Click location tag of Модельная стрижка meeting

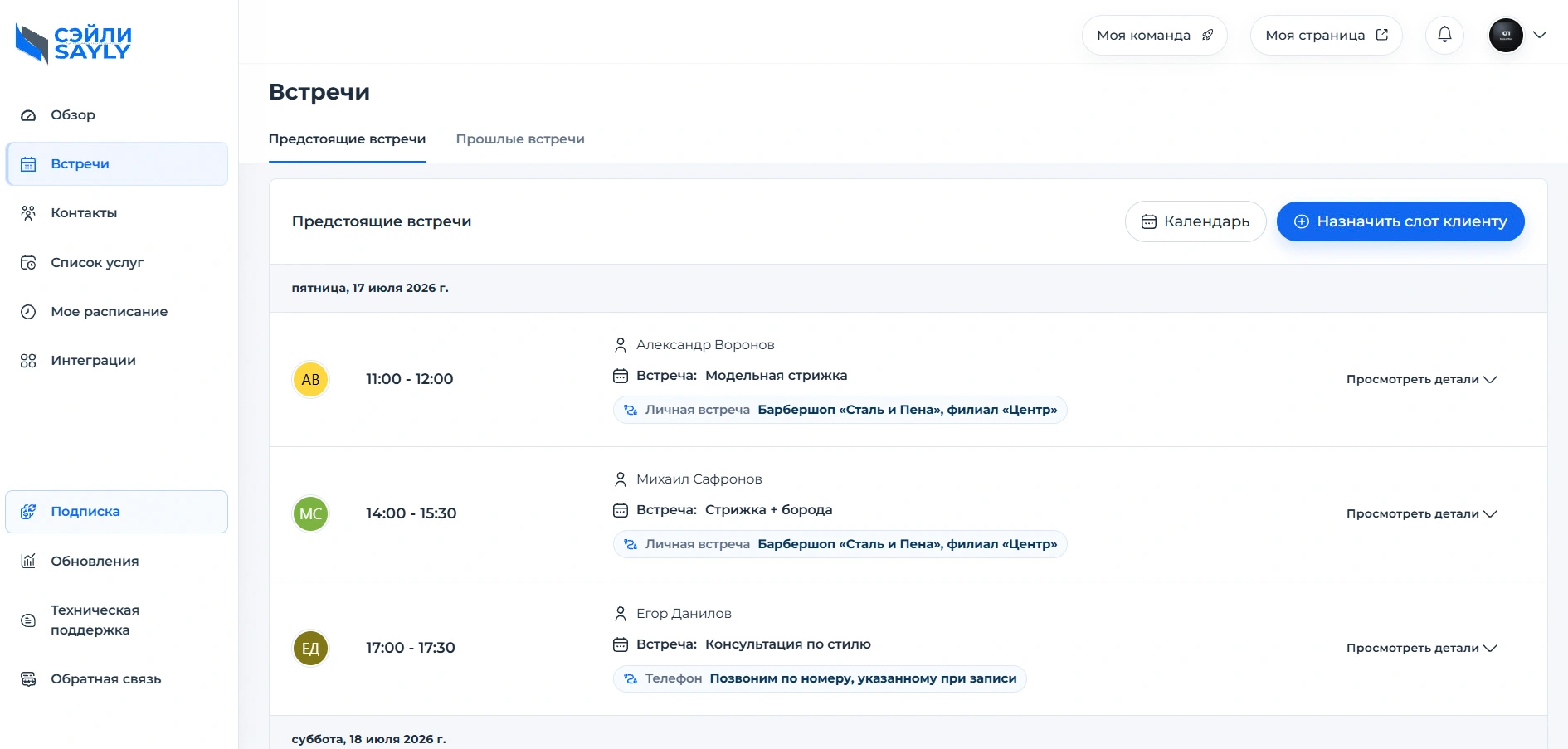pos(840,410)
